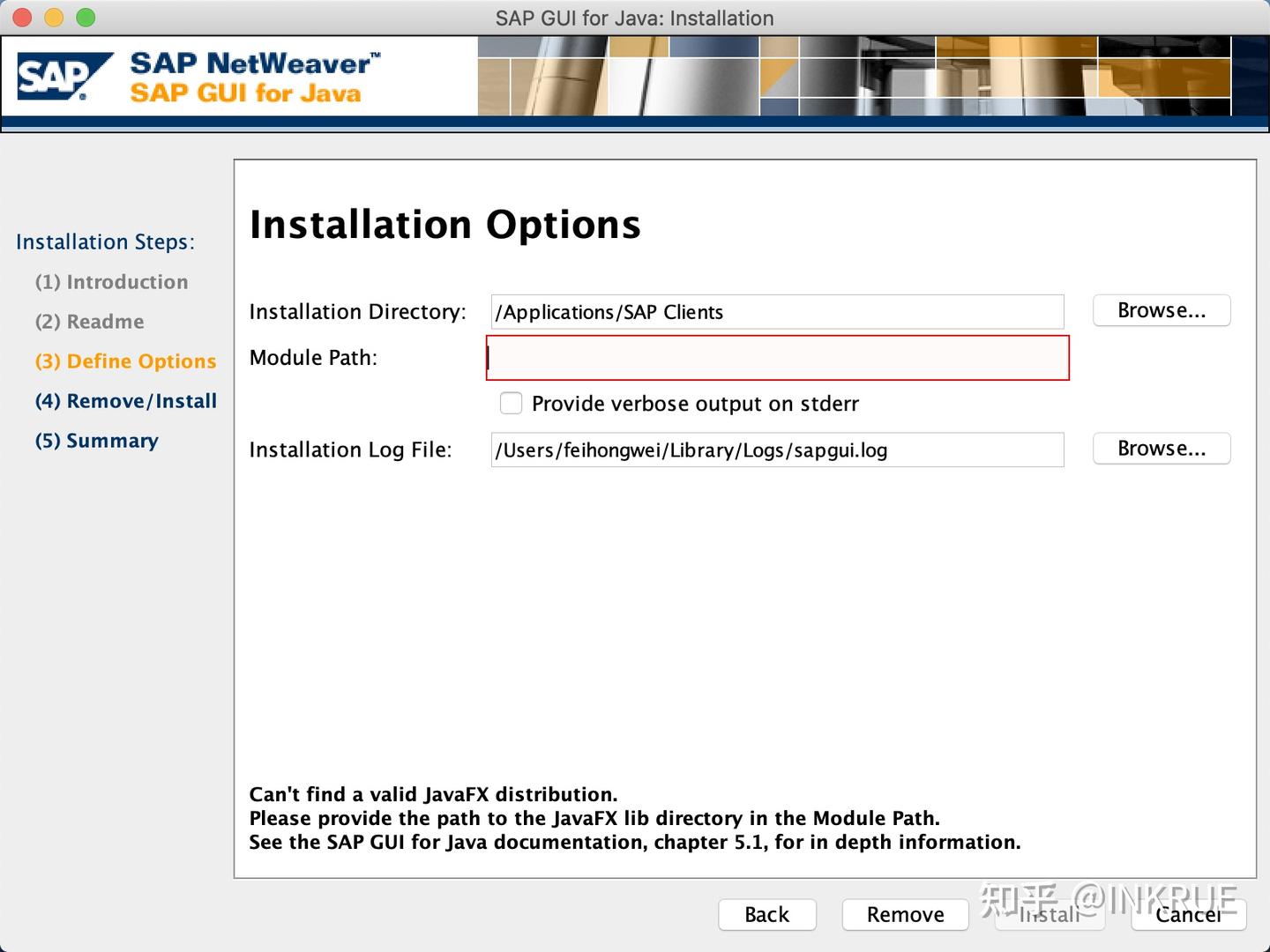Click the green zoom window button
The image size is (1270, 952).
point(85,17)
